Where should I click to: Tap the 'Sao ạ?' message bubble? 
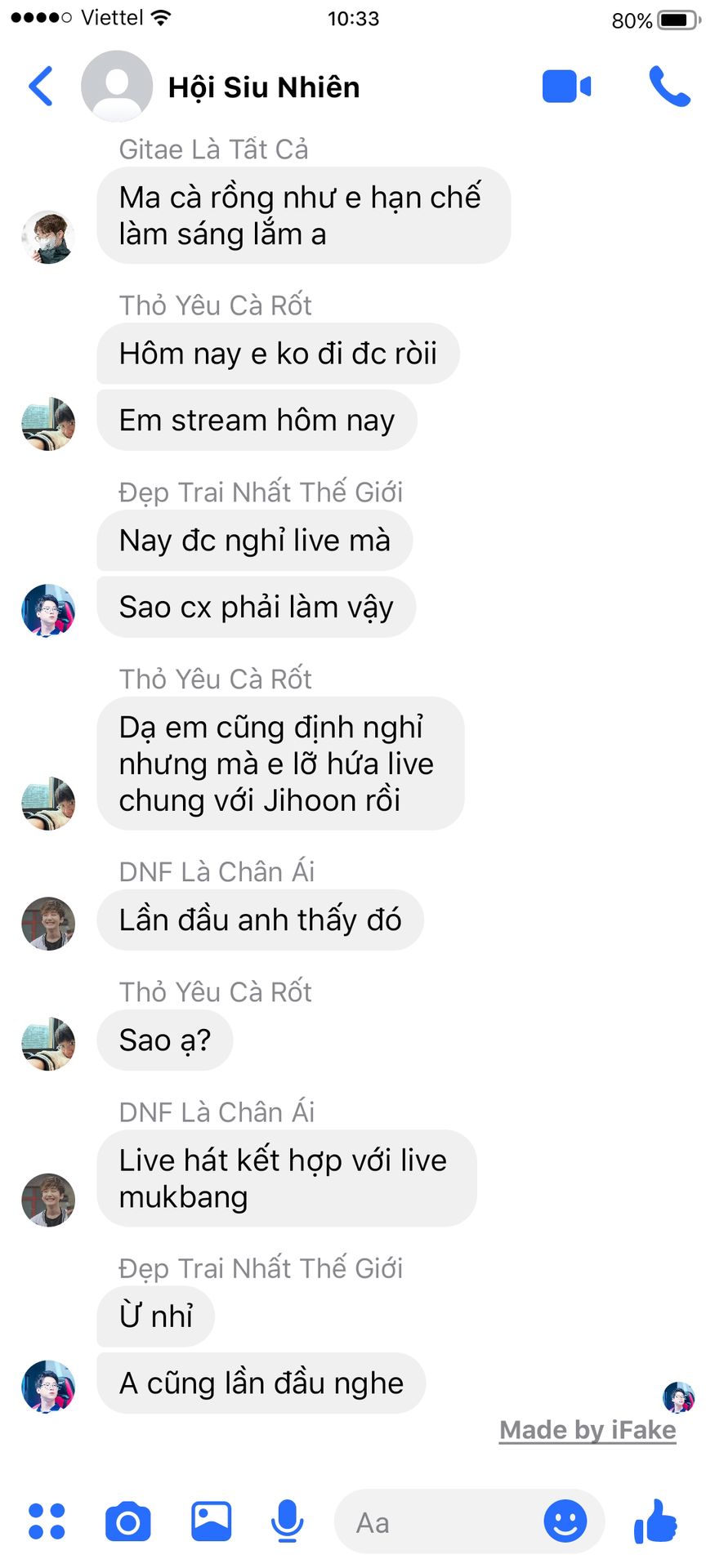(165, 1040)
